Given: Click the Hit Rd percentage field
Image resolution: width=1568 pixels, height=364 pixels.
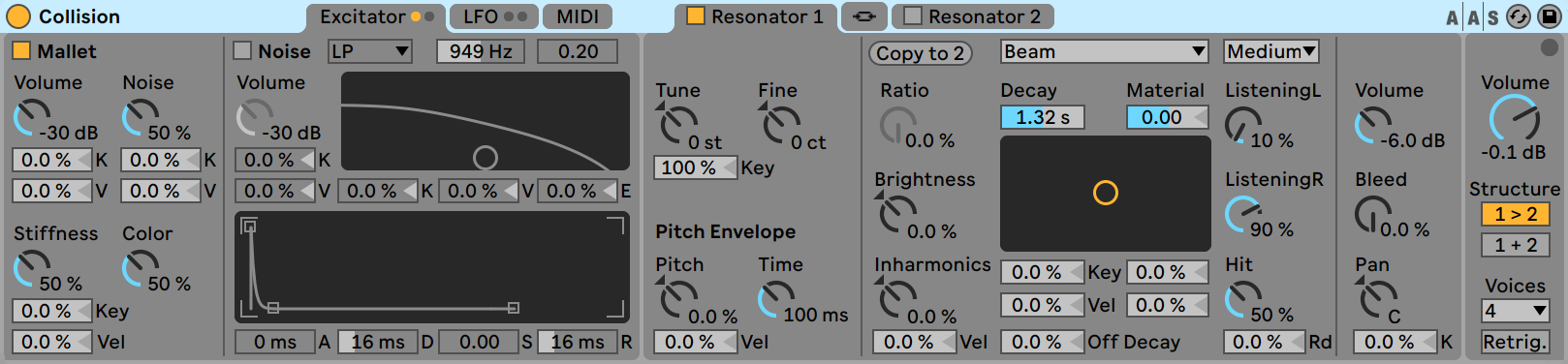Looking at the screenshot, I should (1265, 342).
